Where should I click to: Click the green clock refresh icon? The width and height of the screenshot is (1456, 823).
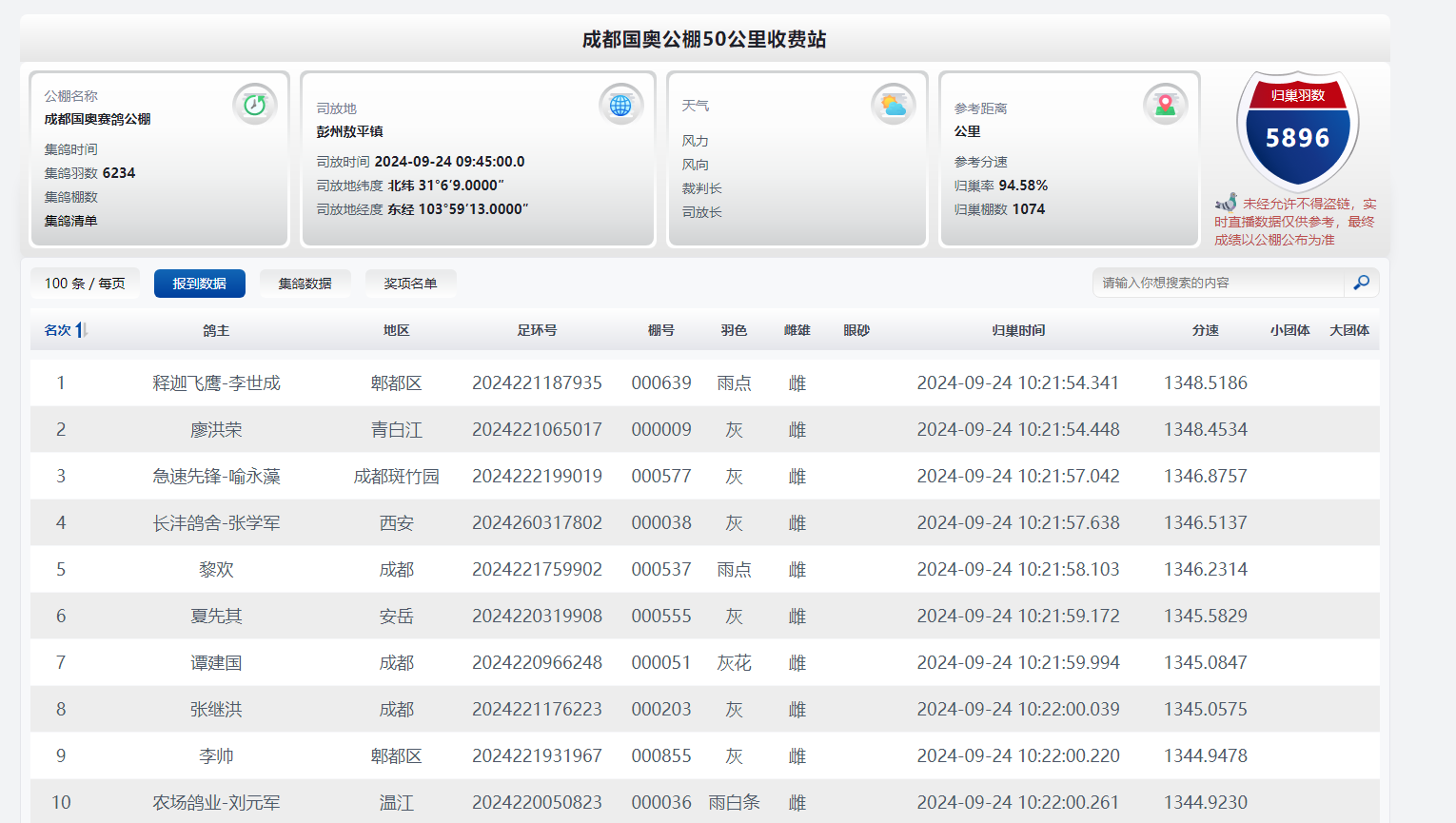(254, 105)
